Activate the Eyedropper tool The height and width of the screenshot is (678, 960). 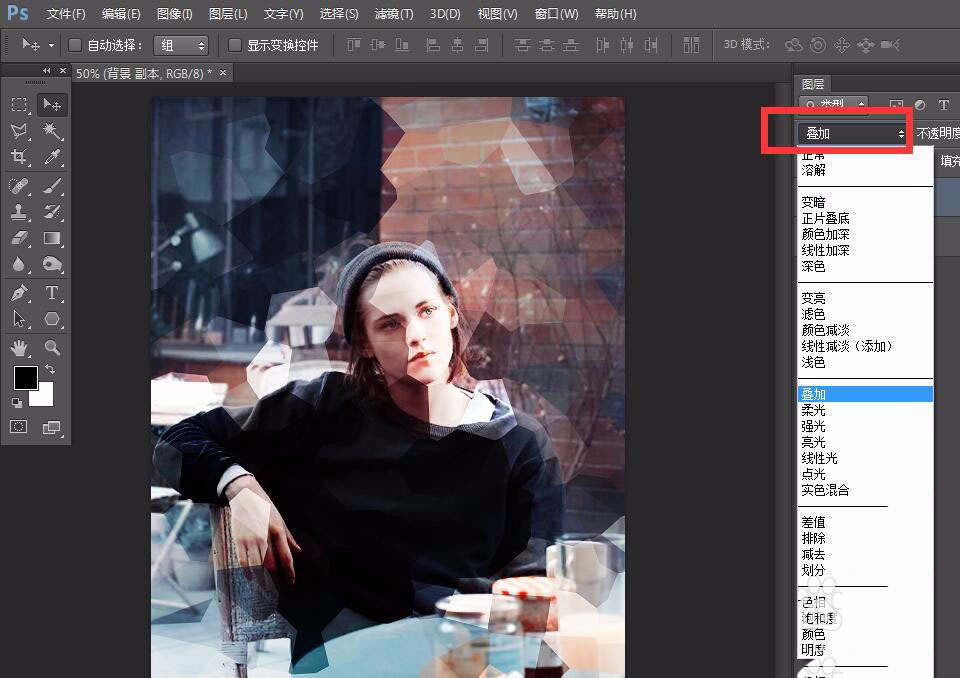tap(52, 158)
